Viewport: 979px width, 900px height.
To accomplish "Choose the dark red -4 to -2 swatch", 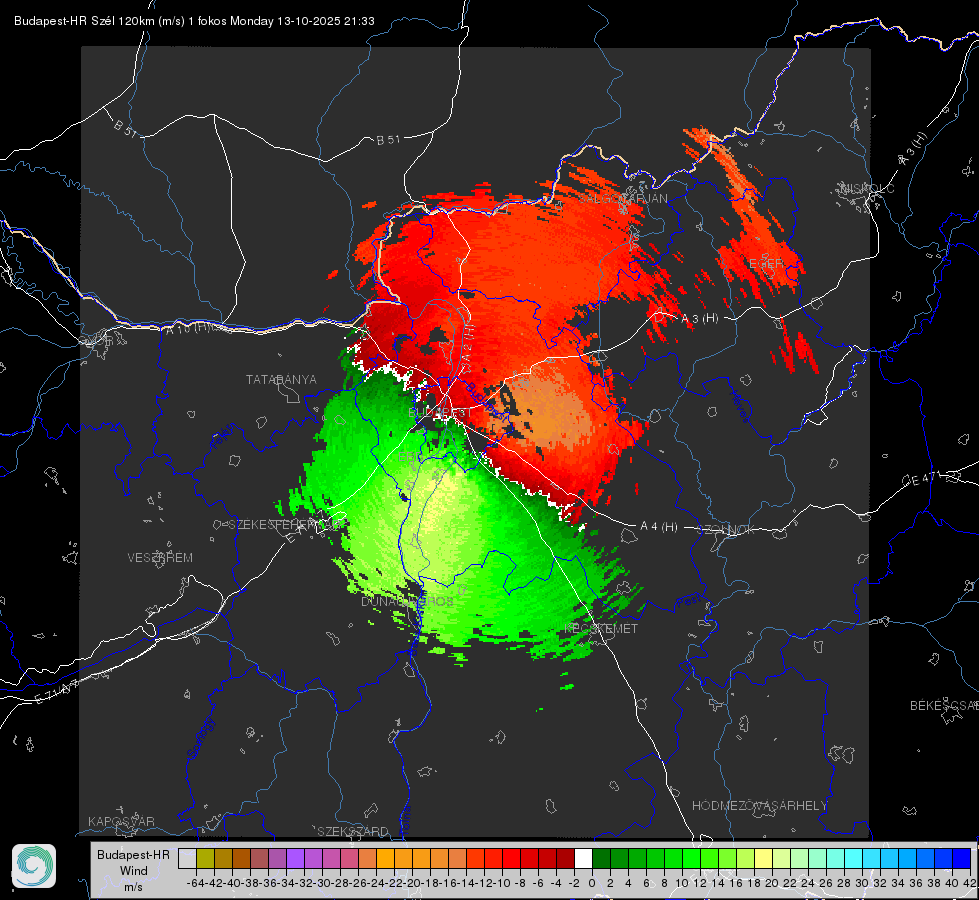I will point(565,858).
